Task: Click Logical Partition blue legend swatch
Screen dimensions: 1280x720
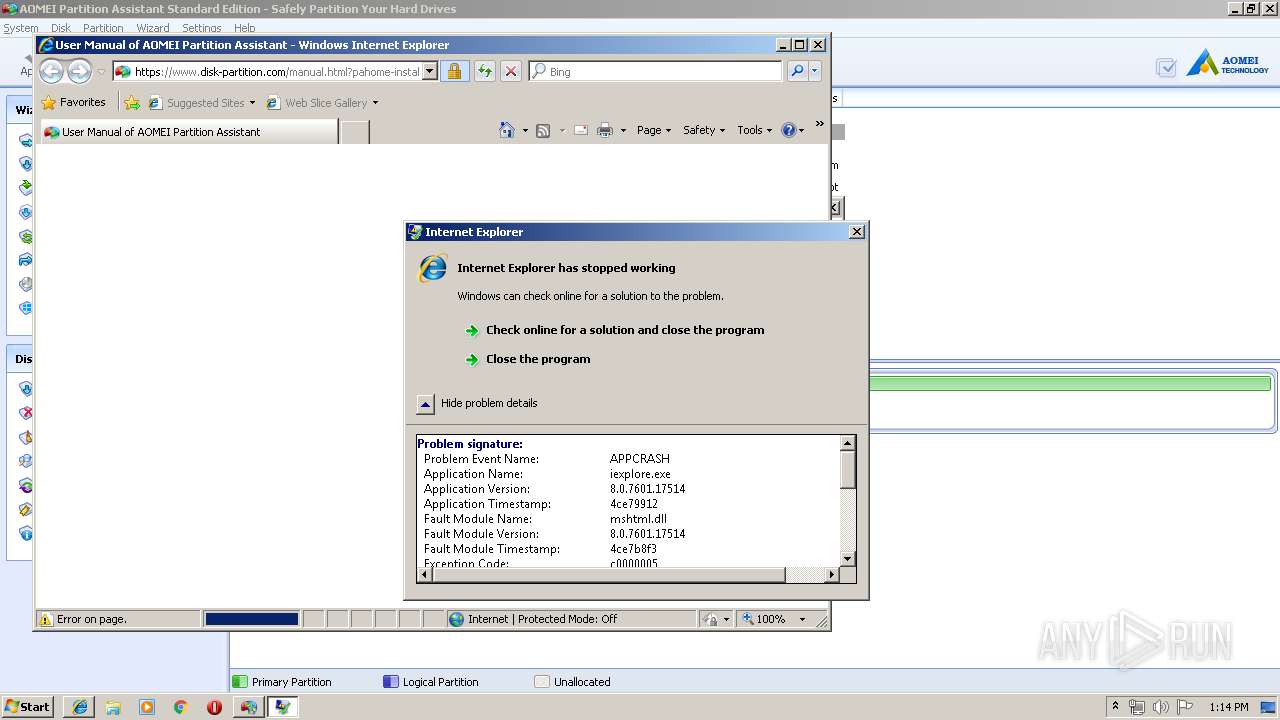Action: point(391,682)
